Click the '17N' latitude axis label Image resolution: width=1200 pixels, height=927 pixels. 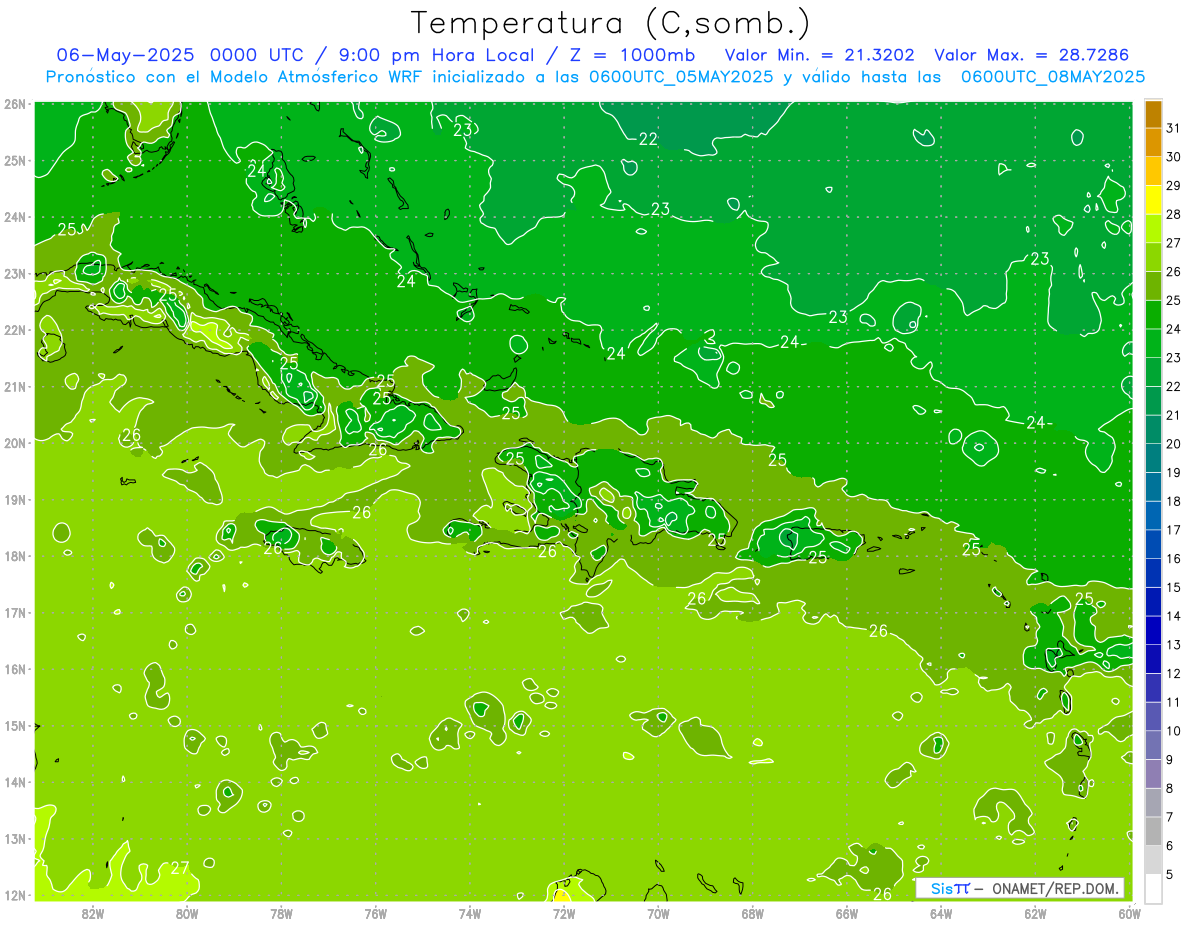click(15, 613)
